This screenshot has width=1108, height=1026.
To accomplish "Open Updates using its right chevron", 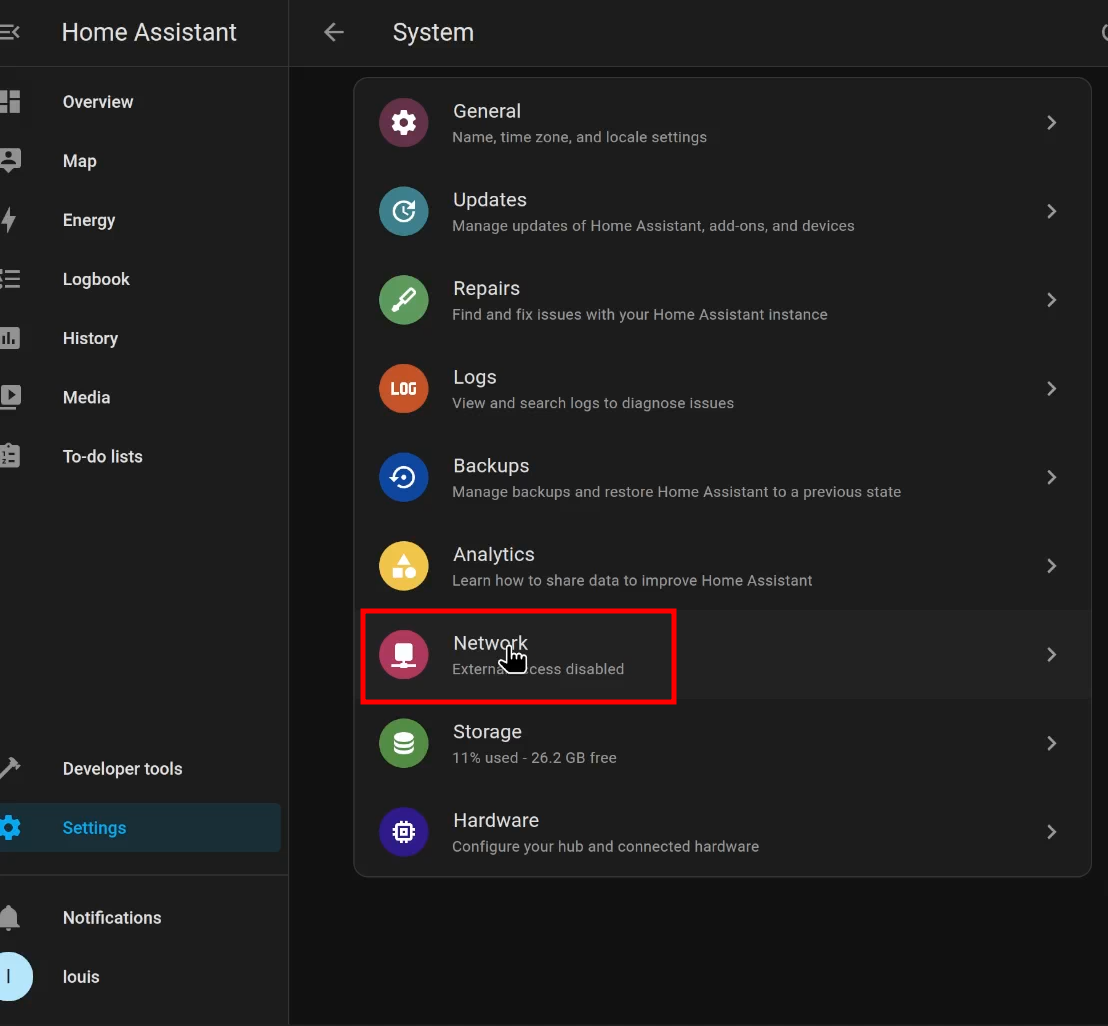I will (x=1051, y=211).
